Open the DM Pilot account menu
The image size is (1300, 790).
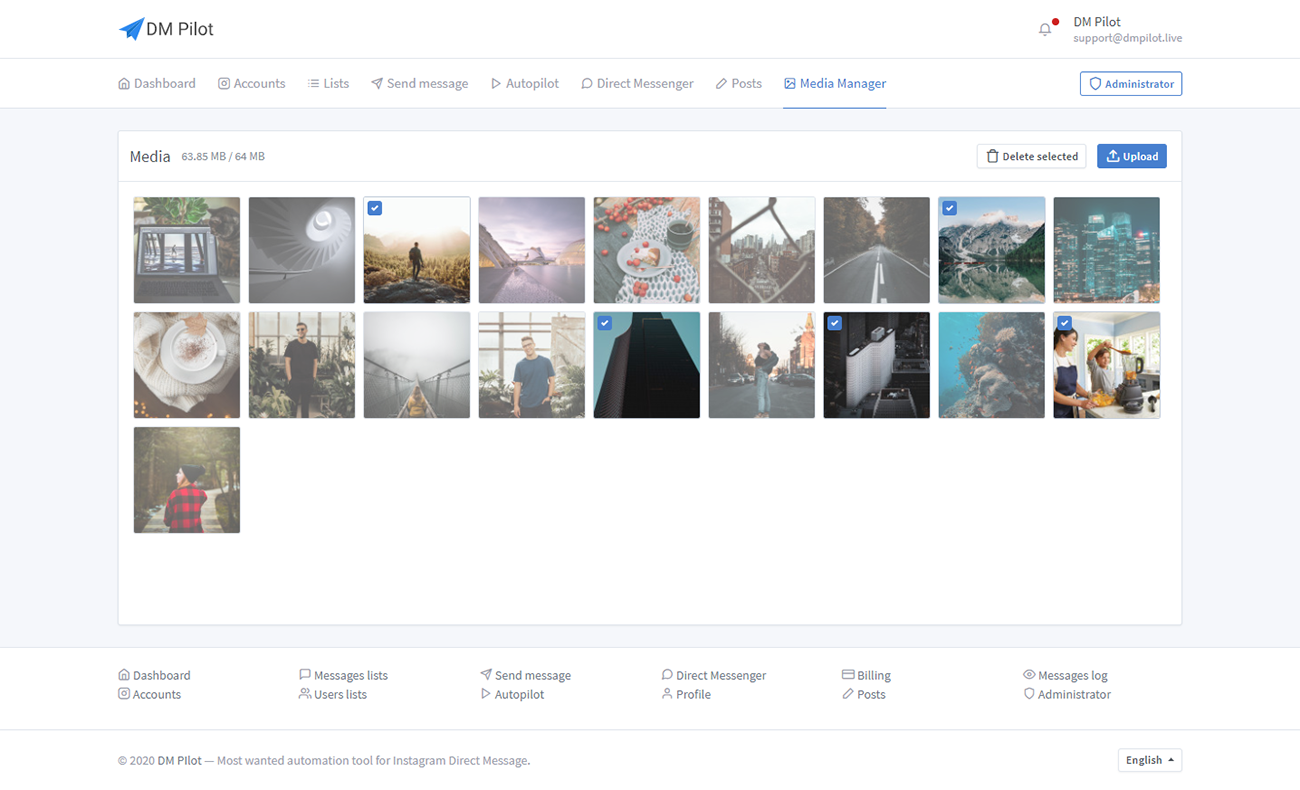tap(1128, 29)
